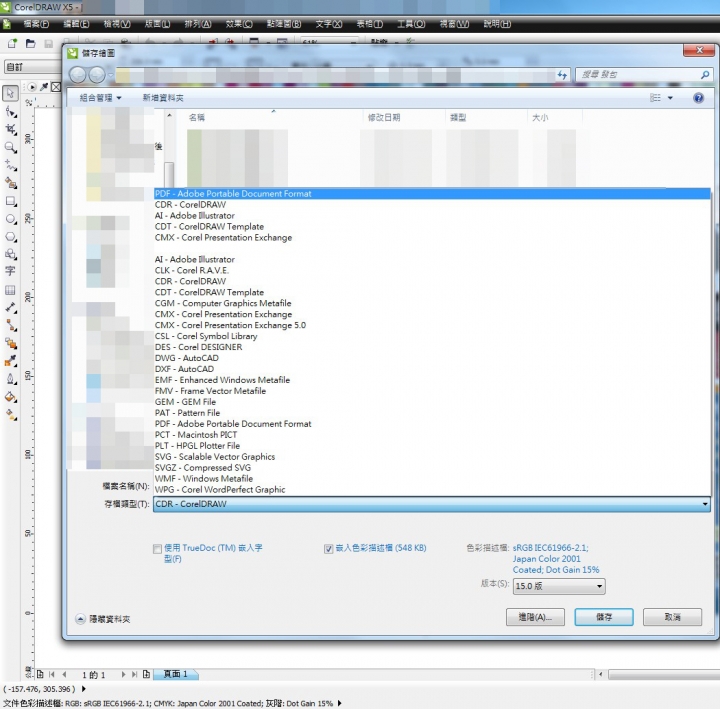Click the arrow next to cursor coordinates

click(x=84, y=689)
